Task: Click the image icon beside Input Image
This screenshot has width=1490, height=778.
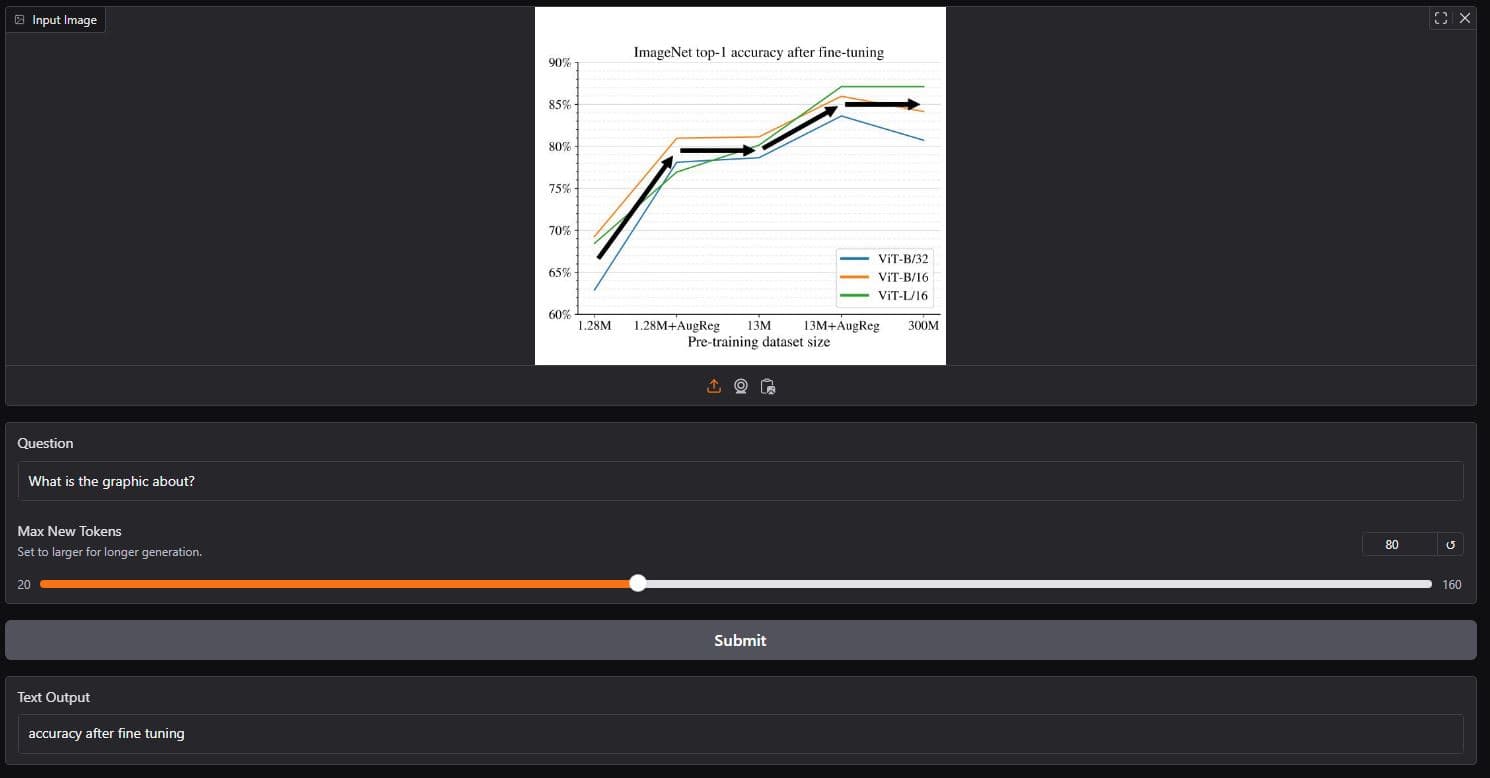Action: point(20,20)
